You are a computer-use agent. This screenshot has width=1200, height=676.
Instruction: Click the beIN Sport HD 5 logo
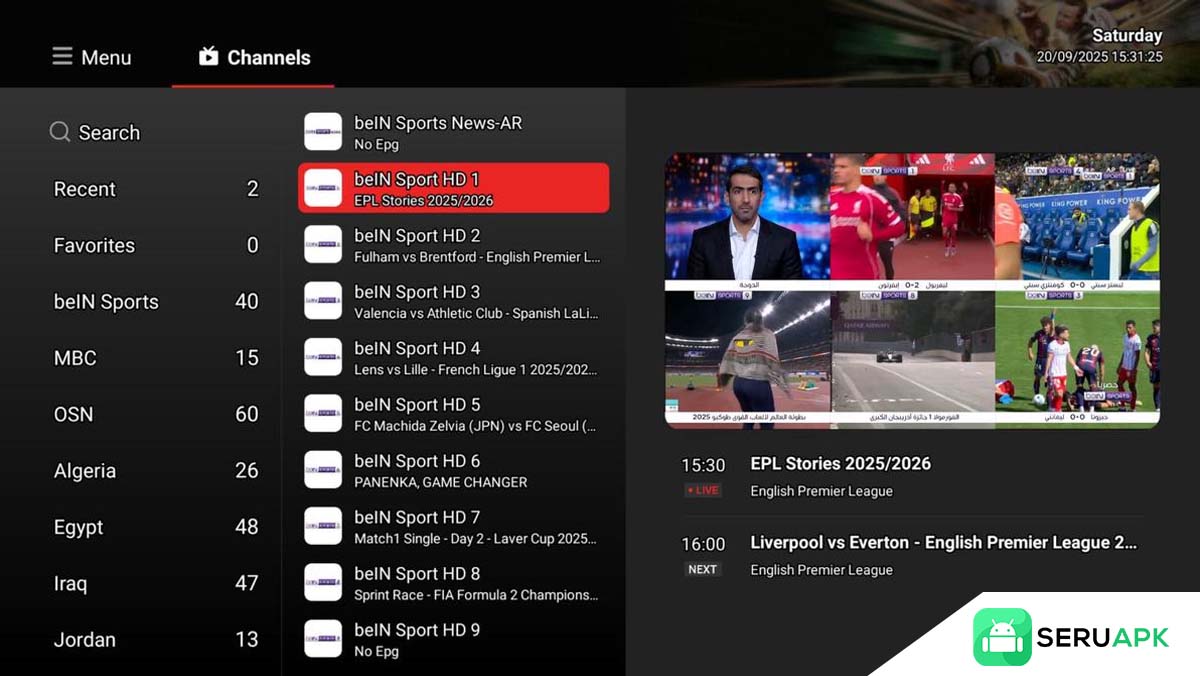click(323, 414)
